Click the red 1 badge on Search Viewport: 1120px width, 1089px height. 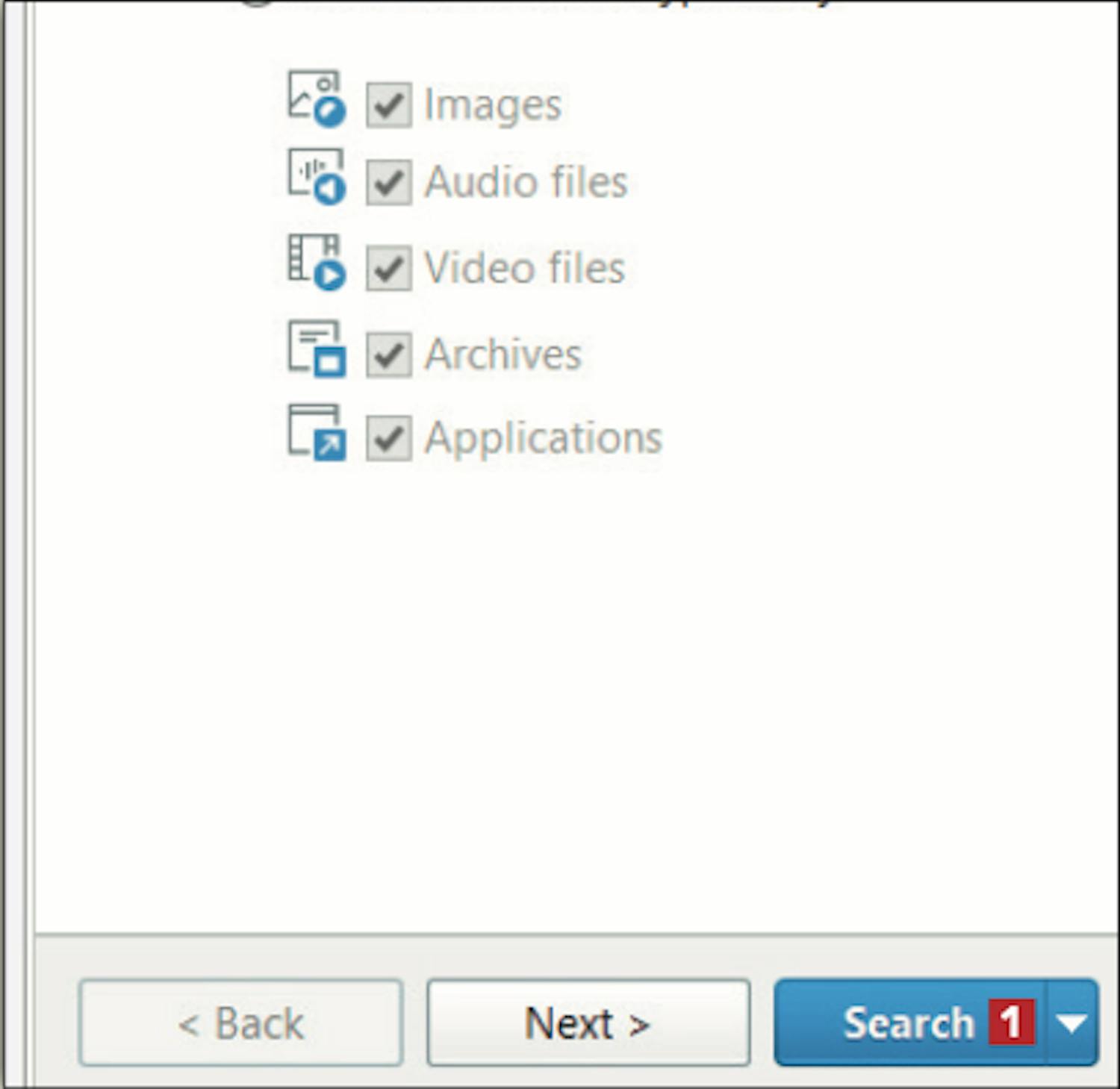point(1012,1023)
